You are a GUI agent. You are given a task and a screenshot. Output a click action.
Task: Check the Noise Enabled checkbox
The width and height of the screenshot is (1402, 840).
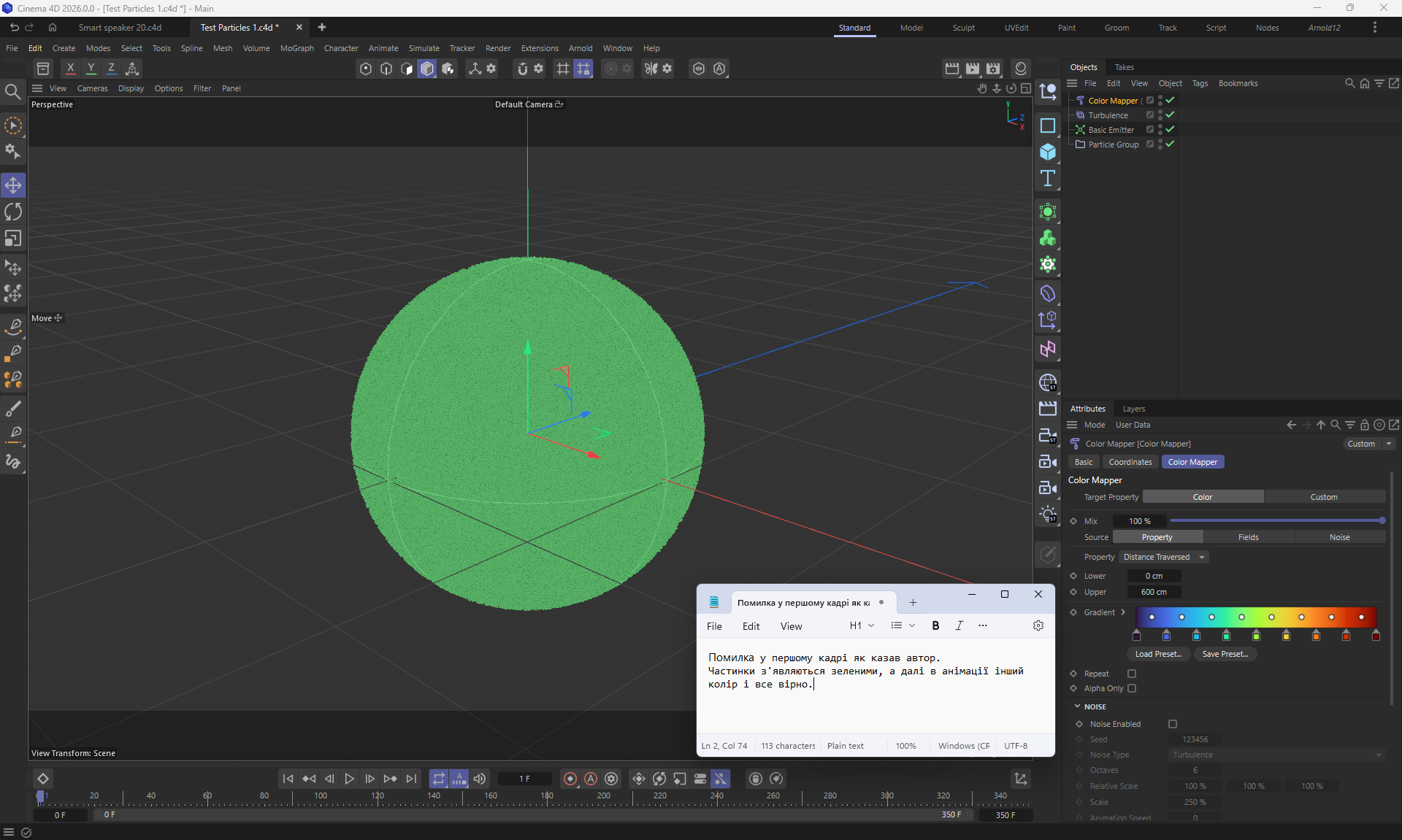click(x=1173, y=724)
